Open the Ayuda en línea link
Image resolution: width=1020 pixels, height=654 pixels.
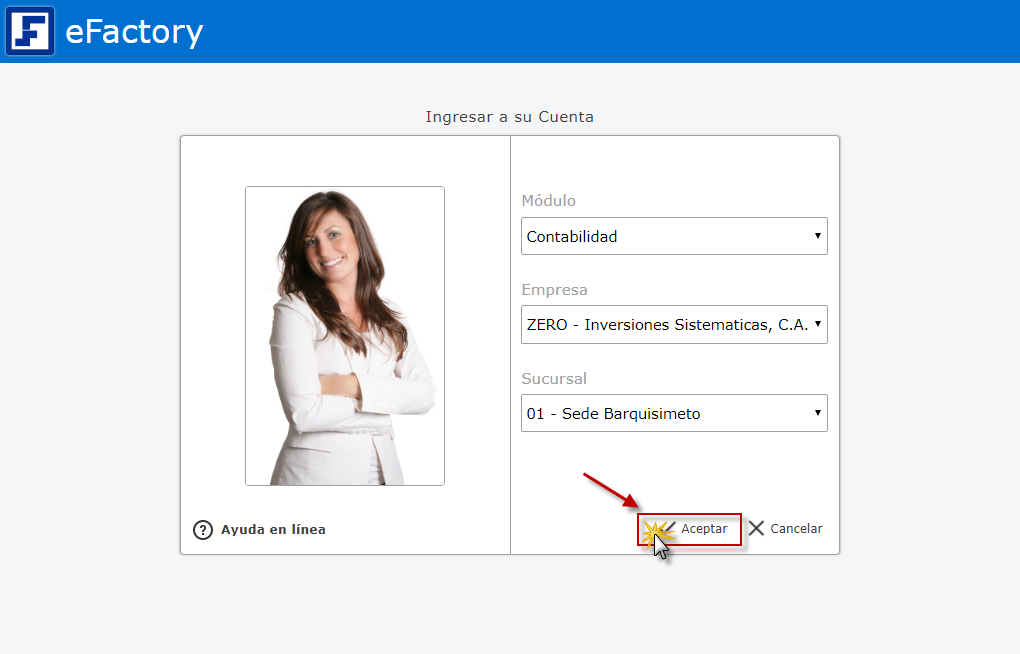273,530
